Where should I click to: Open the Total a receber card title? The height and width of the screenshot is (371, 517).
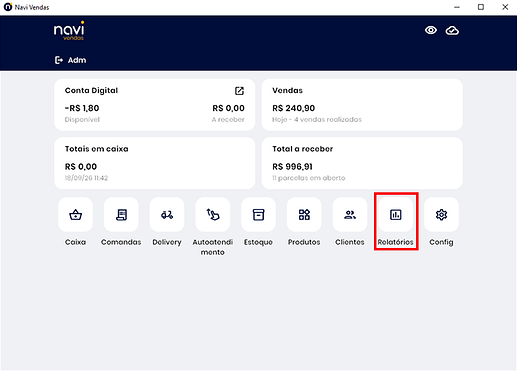click(303, 149)
